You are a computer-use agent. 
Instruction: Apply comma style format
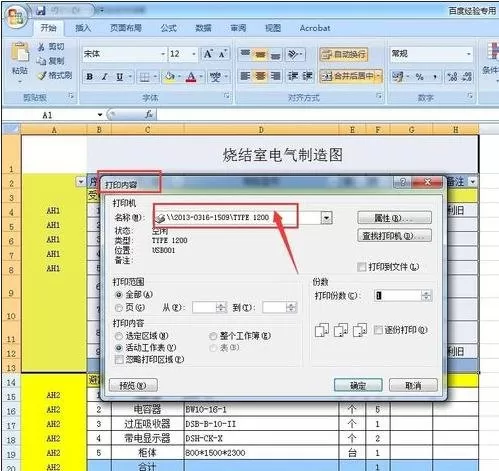point(435,77)
